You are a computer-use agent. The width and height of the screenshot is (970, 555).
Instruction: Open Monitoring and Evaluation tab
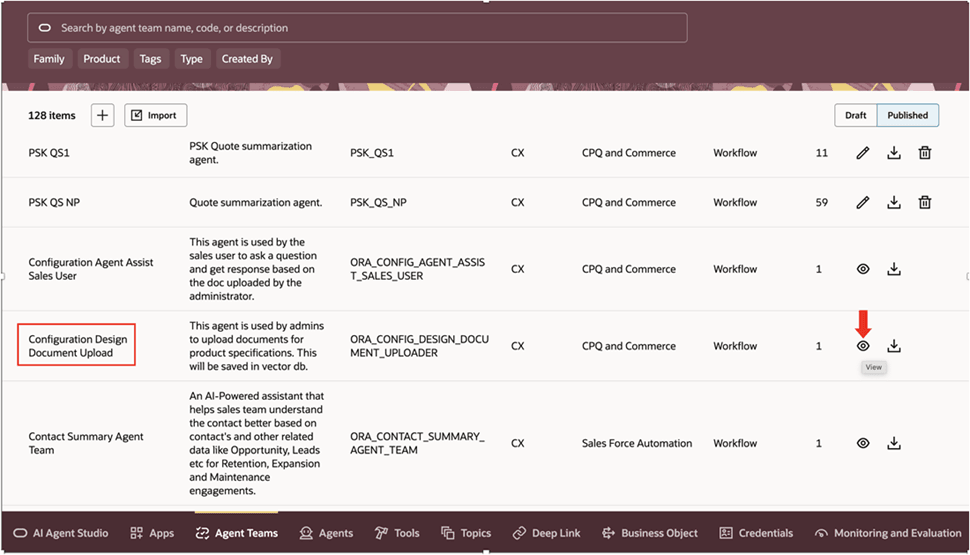coord(888,533)
